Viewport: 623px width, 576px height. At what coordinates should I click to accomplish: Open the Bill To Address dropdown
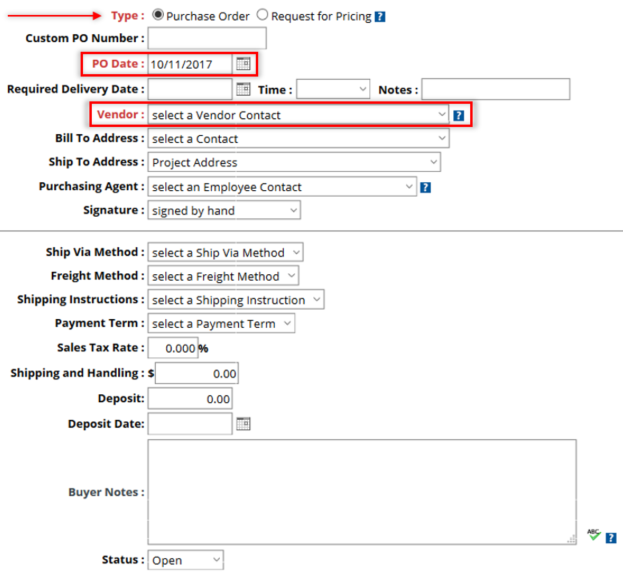[x=298, y=138]
